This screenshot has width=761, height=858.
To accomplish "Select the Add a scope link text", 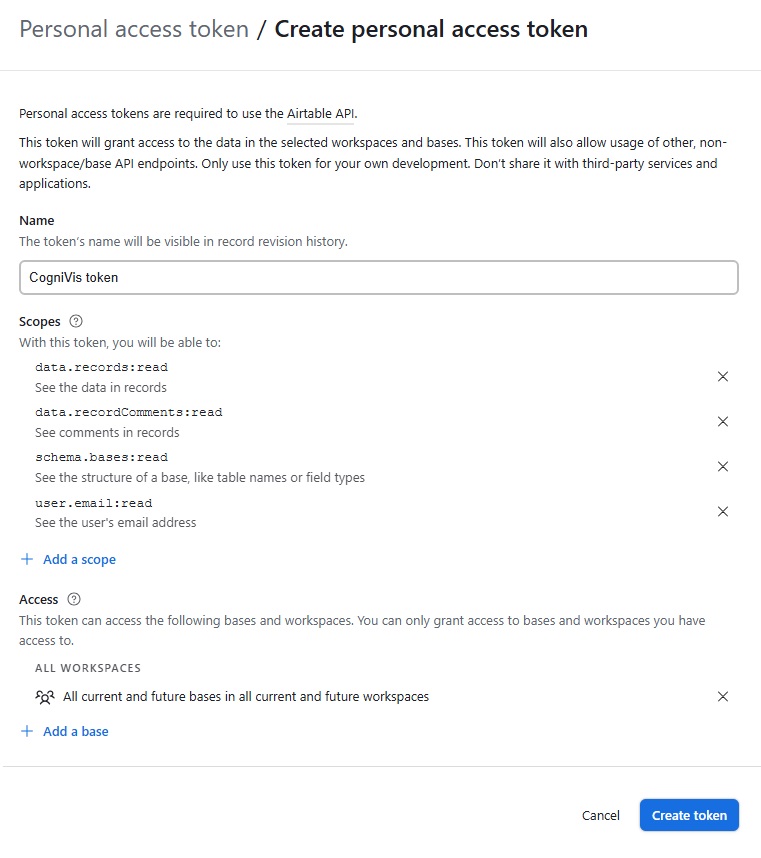I will pyautogui.click(x=79, y=560).
